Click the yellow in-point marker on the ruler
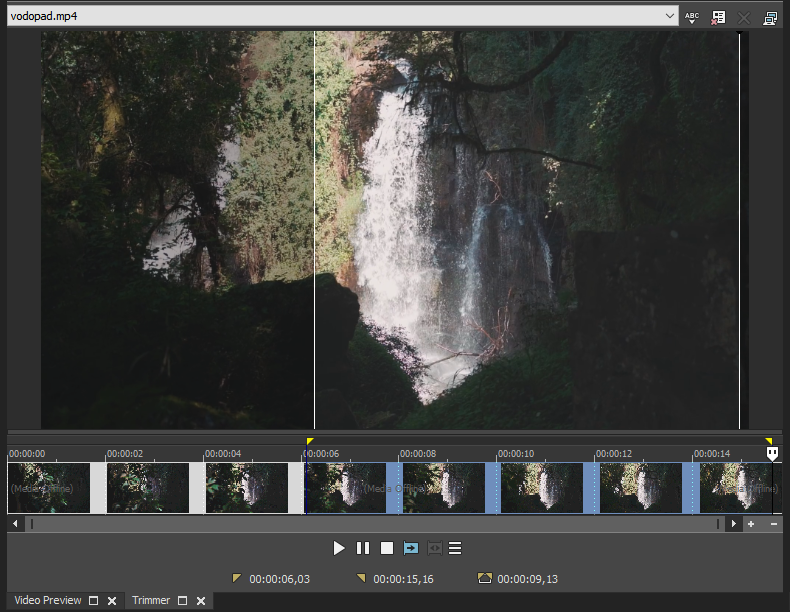Screen dimensions: 790x612 (310, 441)
